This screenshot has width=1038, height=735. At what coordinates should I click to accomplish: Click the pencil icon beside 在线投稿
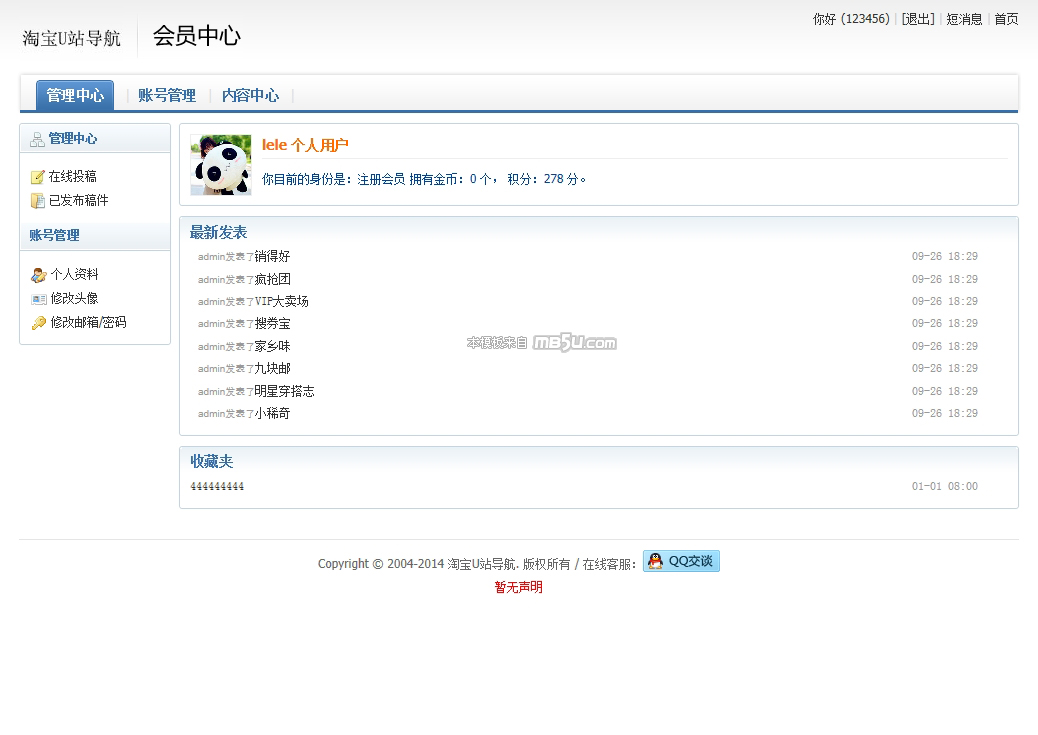click(38, 177)
